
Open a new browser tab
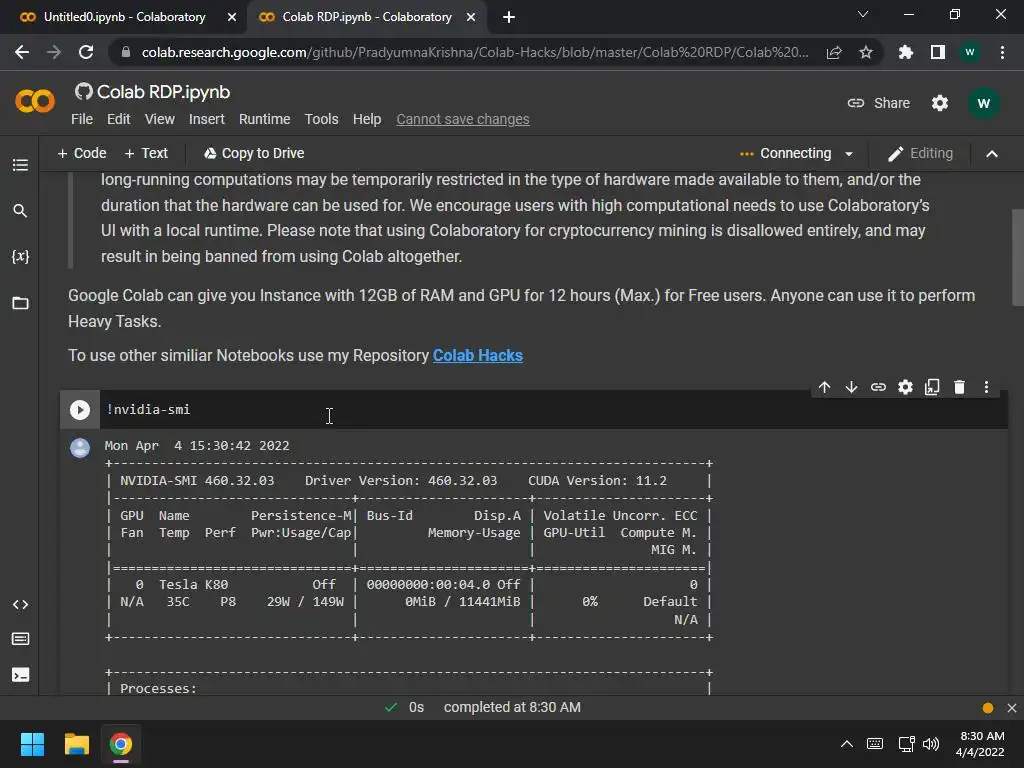tap(509, 17)
